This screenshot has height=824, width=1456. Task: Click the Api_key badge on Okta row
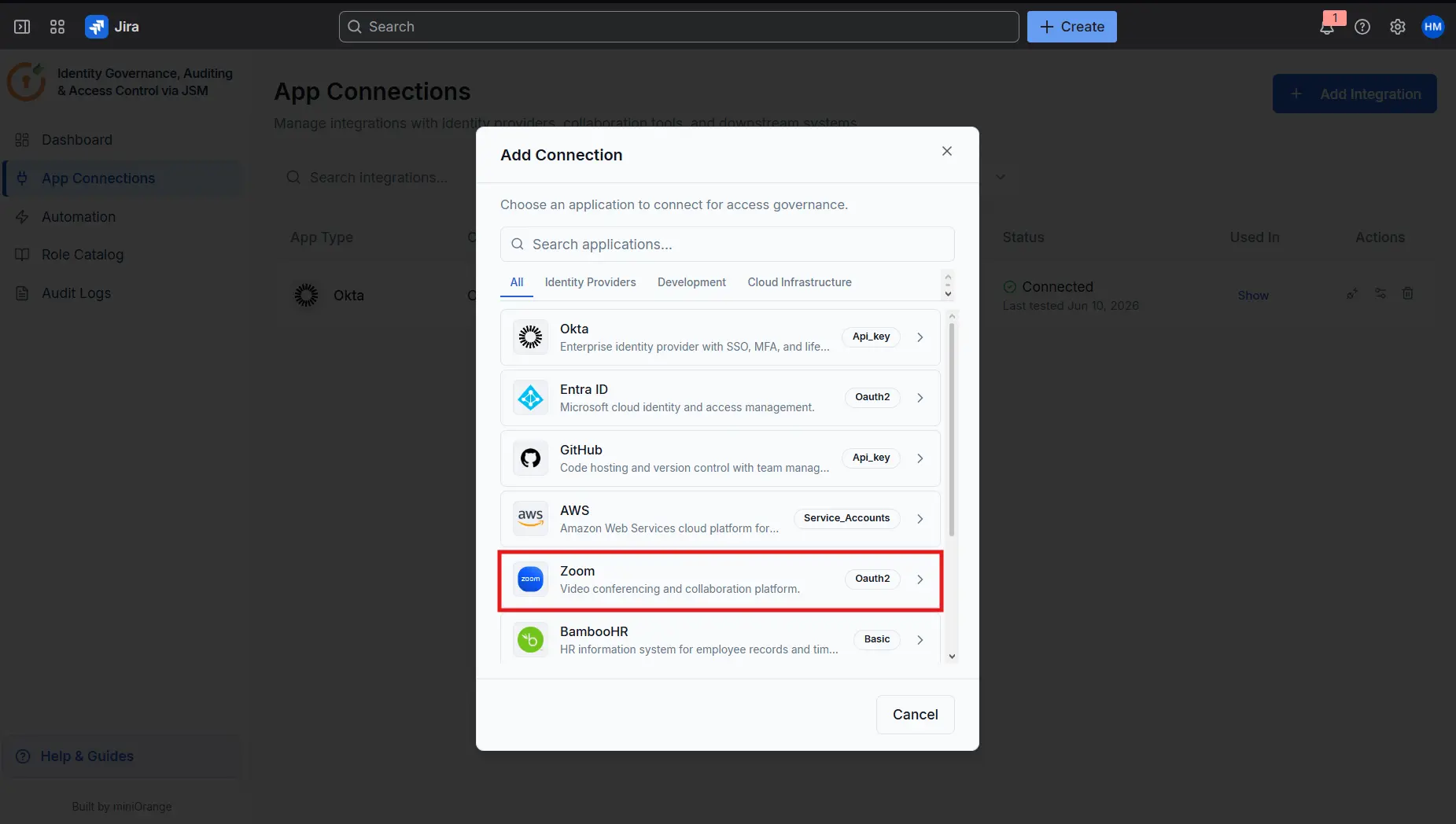pyautogui.click(x=871, y=337)
